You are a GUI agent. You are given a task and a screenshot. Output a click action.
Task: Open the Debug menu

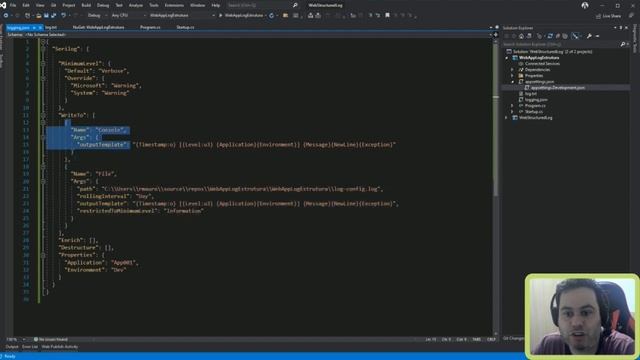[x=103, y=5]
